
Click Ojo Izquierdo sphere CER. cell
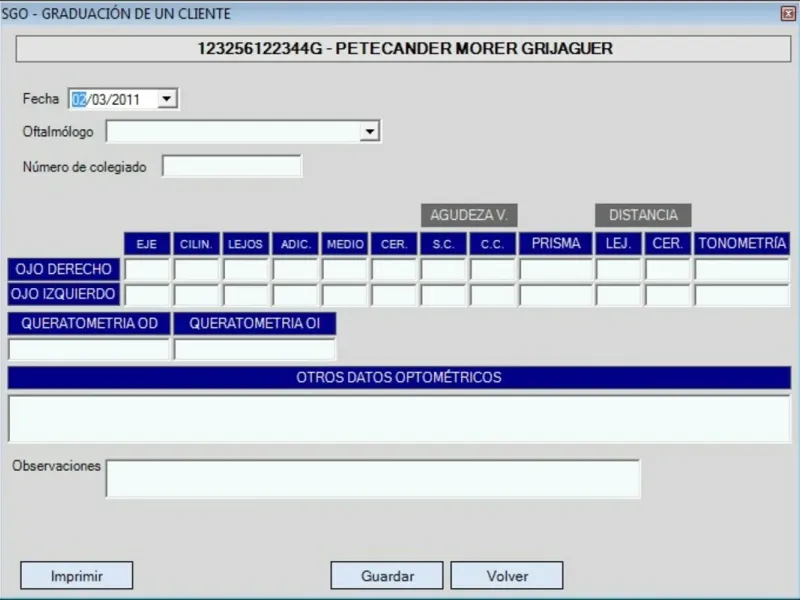(x=394, y=295)
